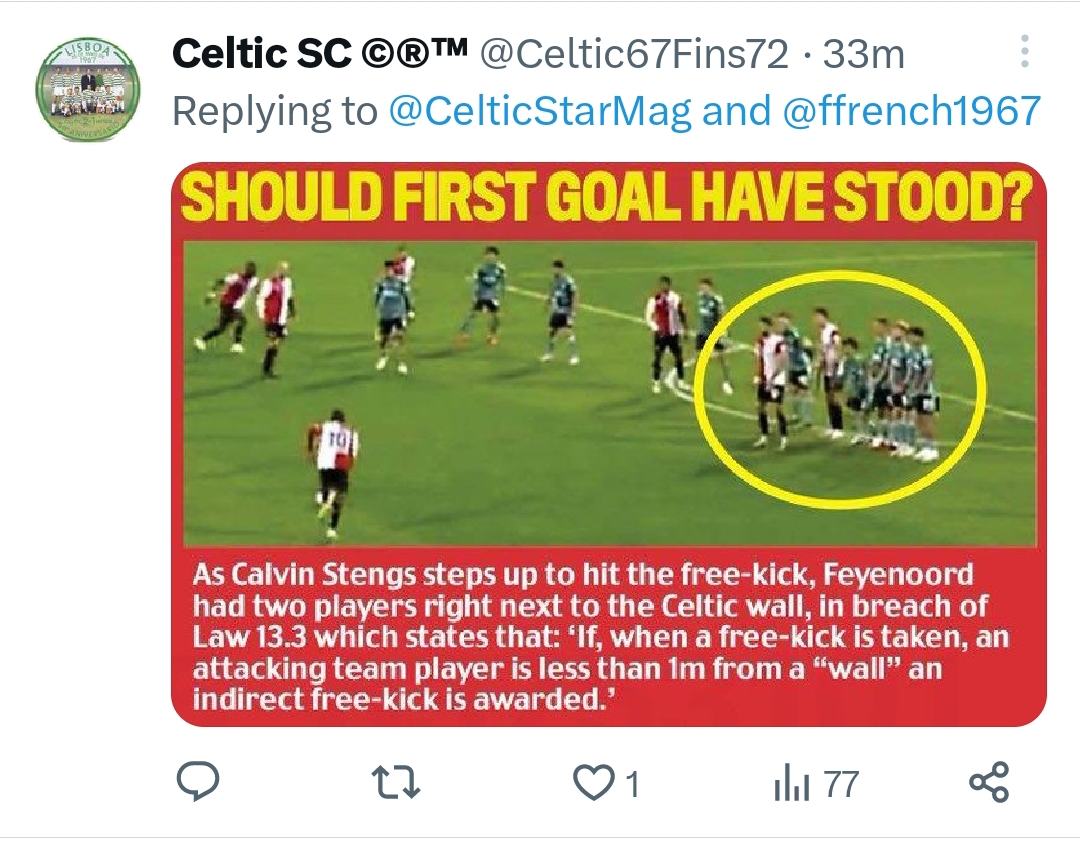Click the yellow circled wall players
The image size is (1080, 863).
tap(840, 388)
